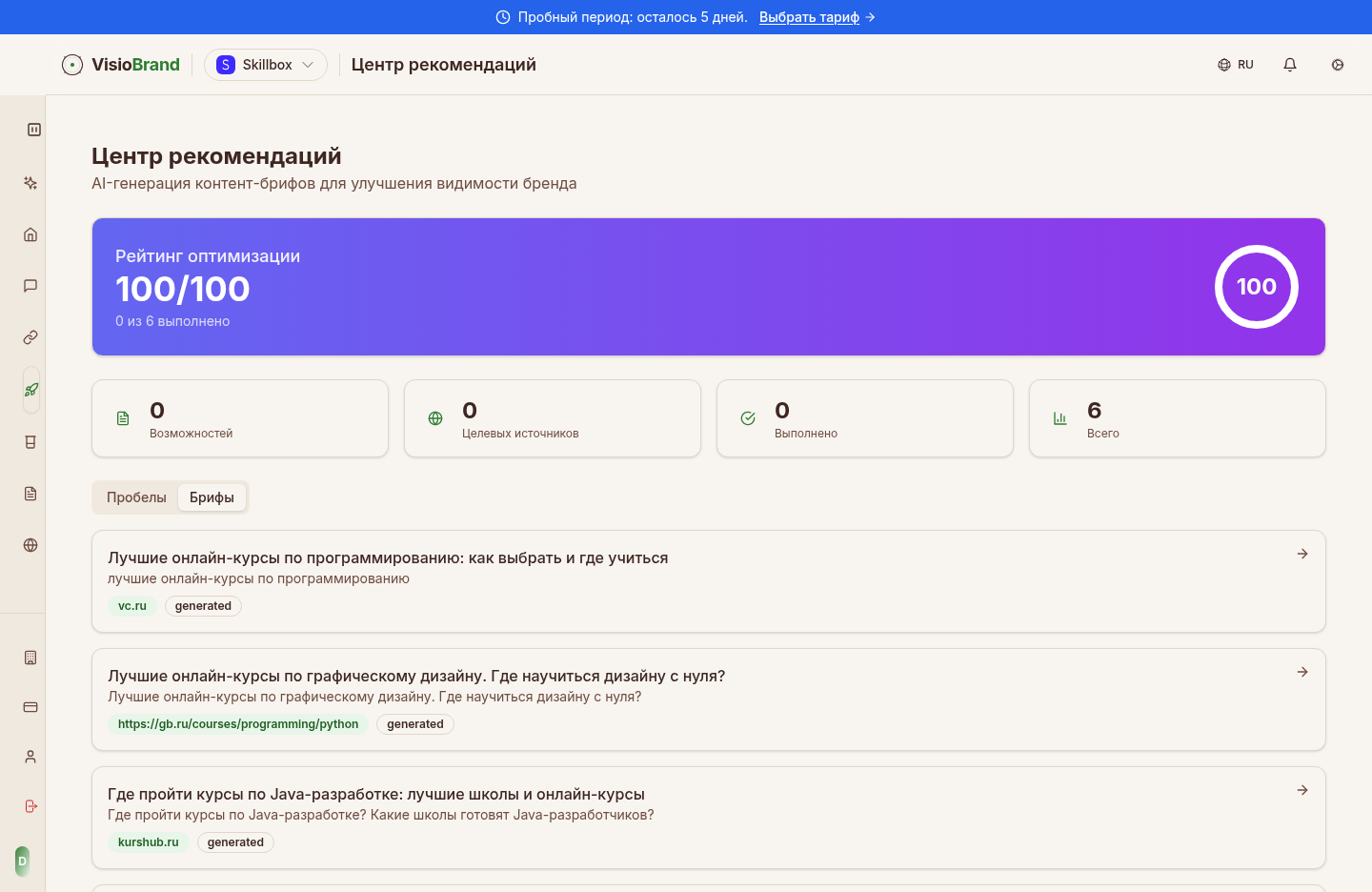Open the chat section via speech bubble icon

click(x=30, y=285)
